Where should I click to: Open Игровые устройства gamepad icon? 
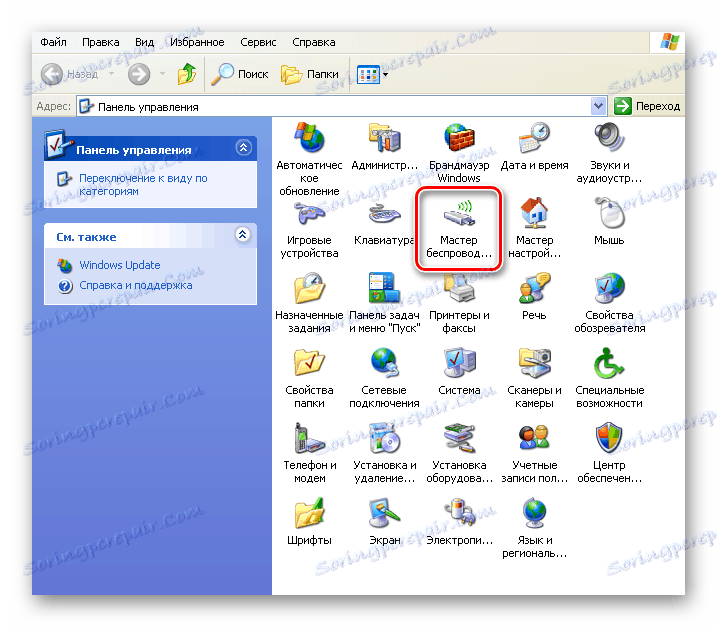(x=310, y=213)
